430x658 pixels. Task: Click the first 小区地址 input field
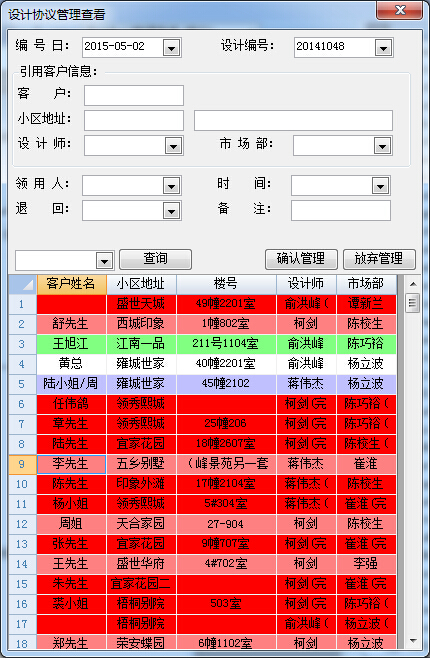[x=134, y=120]
